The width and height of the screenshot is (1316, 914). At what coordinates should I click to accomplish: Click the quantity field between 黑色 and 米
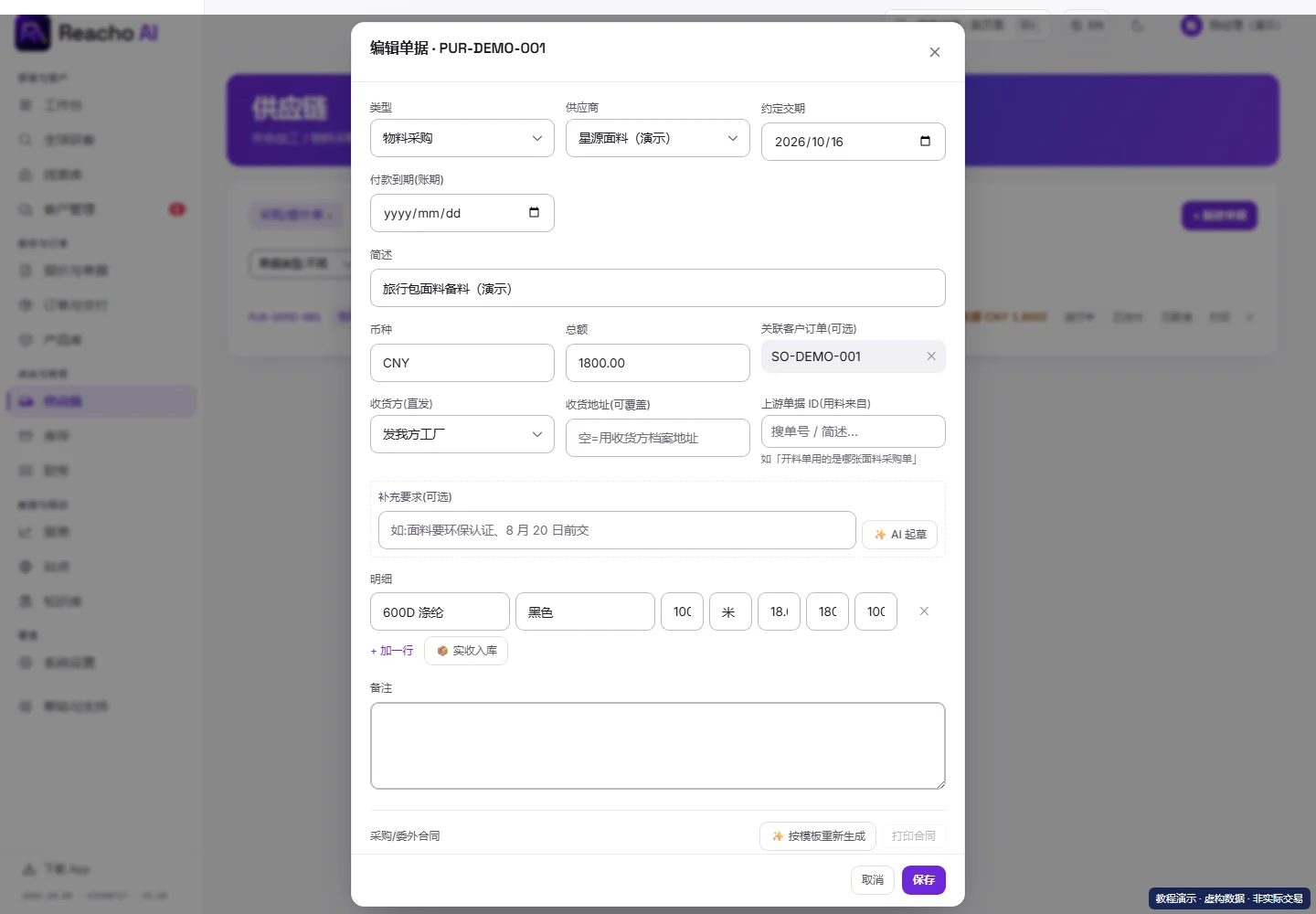pyautogui.click(x=682, y=611)
